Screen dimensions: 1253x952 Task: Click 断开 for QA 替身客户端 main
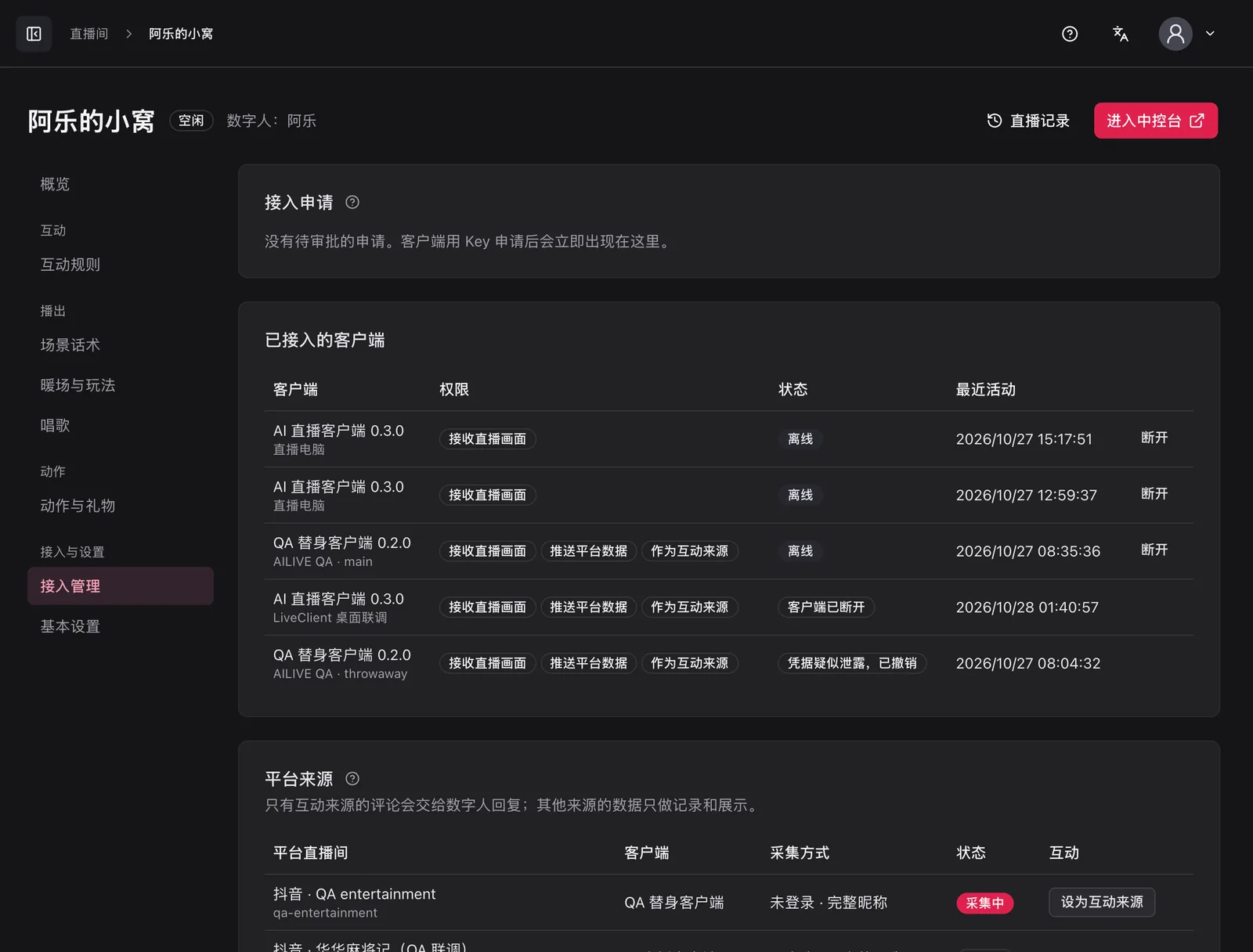(x=1154, y=550)
